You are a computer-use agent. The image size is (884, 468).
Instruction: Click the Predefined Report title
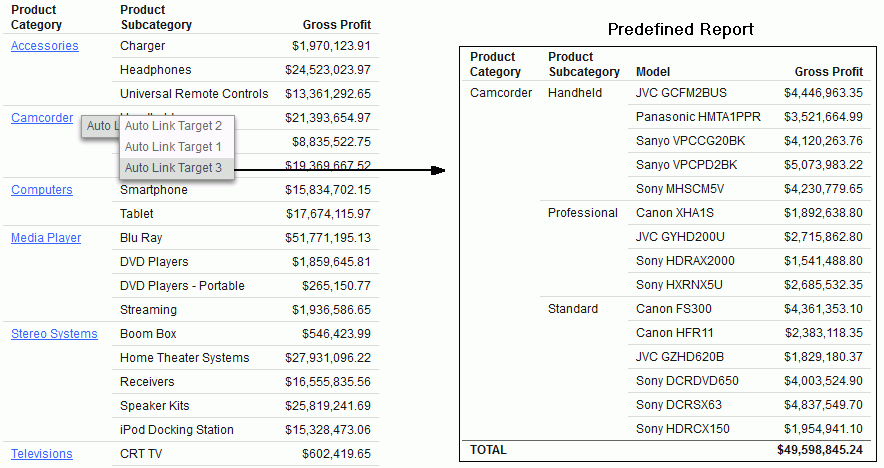click(x=680, y=30)
